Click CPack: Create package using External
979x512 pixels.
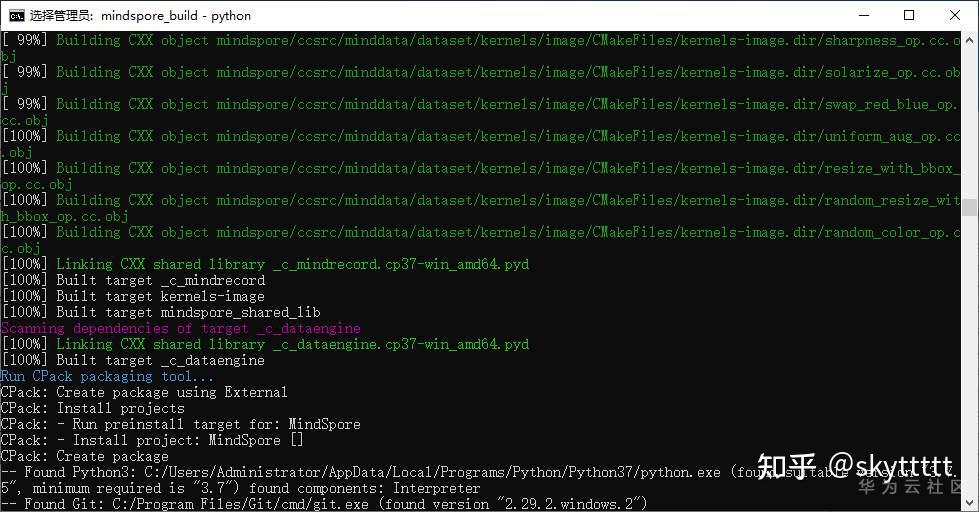(x=144, y=392)
